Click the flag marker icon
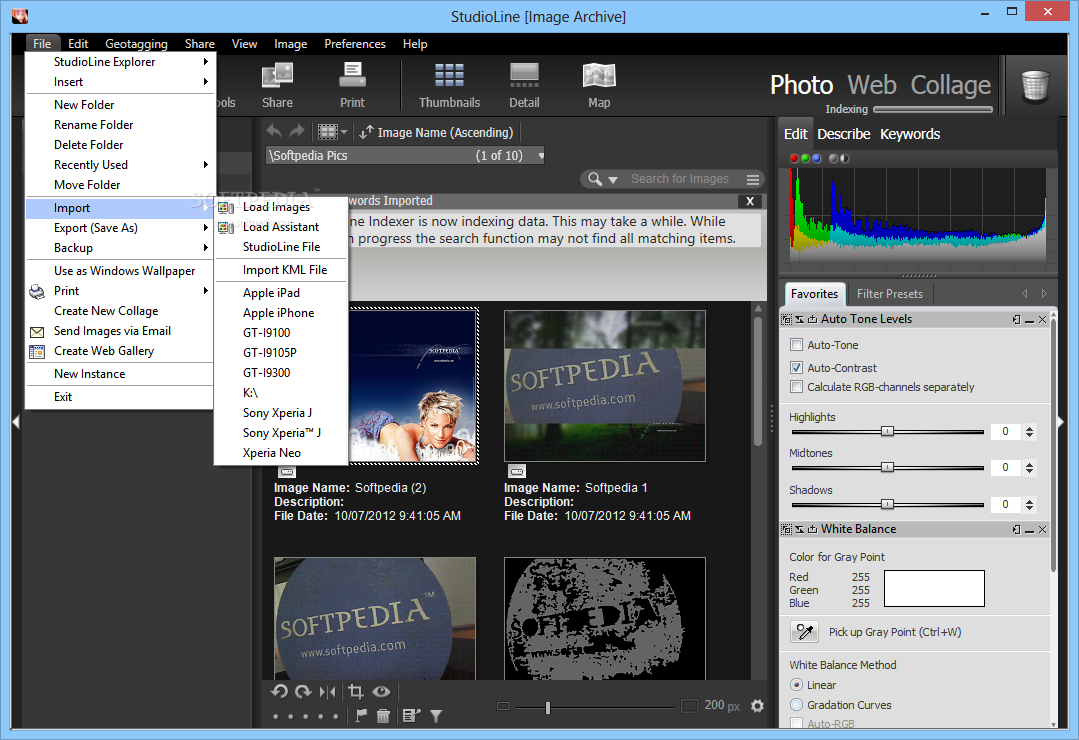Screen dimensions: 1079x740 (361, 716)
